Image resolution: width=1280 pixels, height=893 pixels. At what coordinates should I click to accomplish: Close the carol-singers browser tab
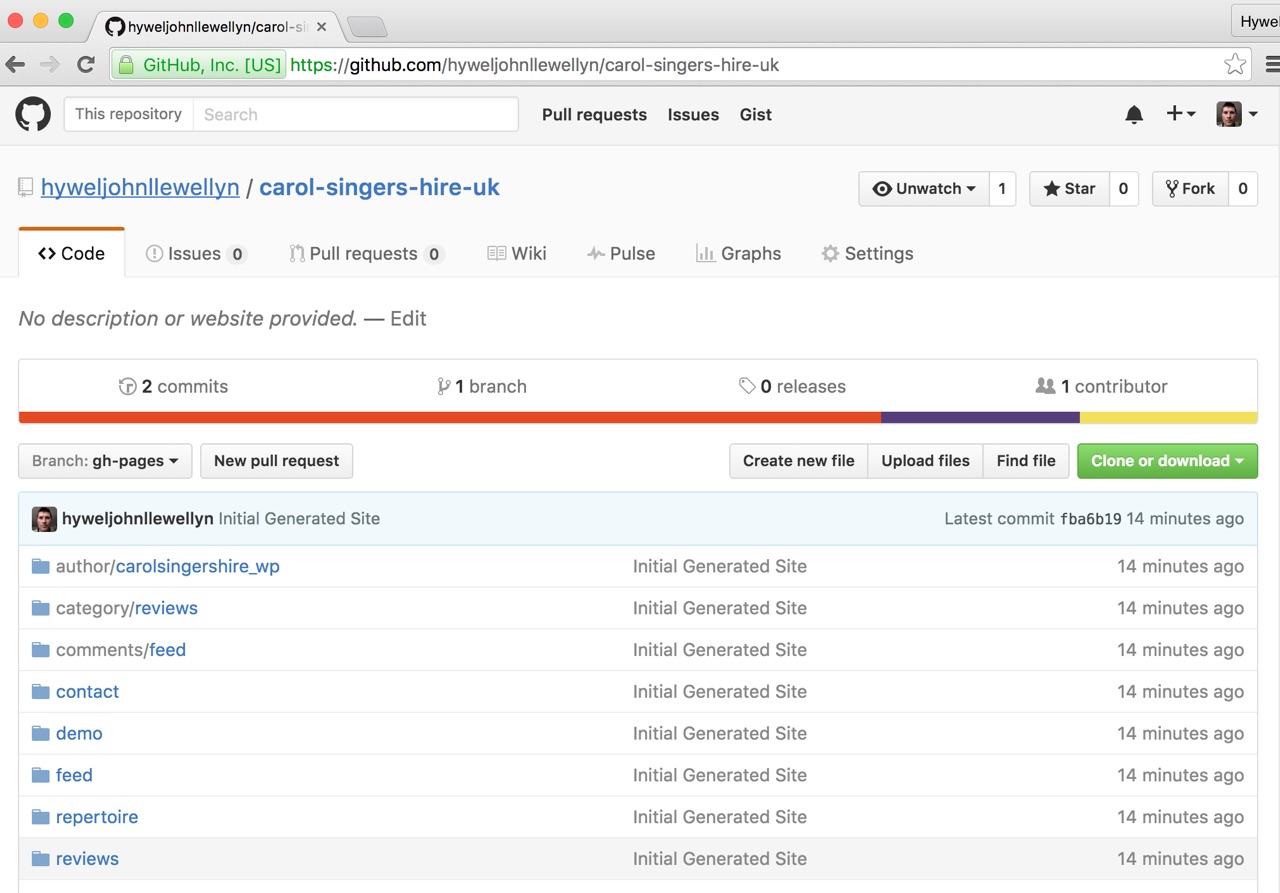point(321,27)
